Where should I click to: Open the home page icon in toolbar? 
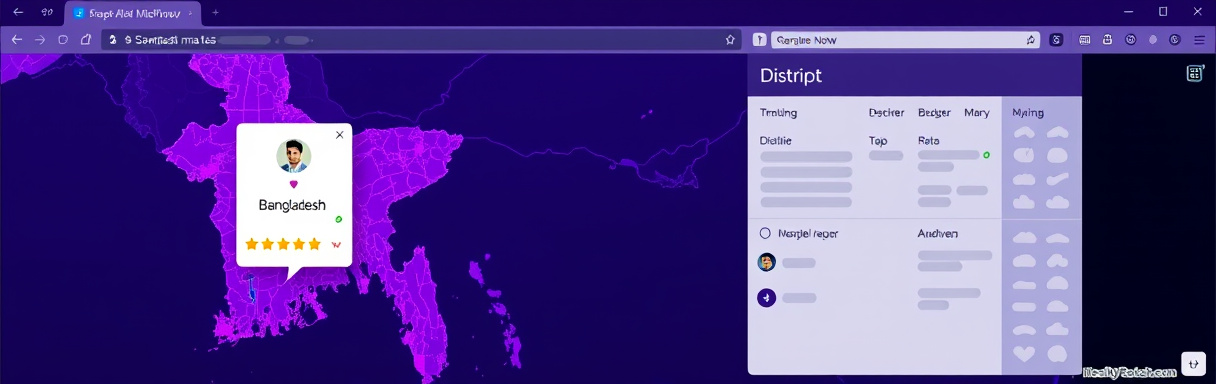[x=86, y=40]
